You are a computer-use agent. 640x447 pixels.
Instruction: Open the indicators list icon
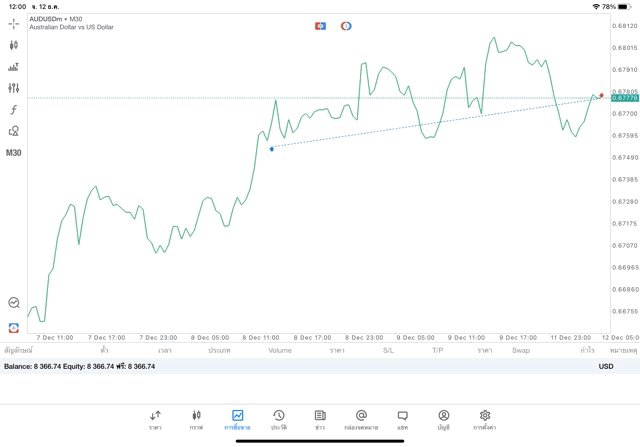point(13,67)
